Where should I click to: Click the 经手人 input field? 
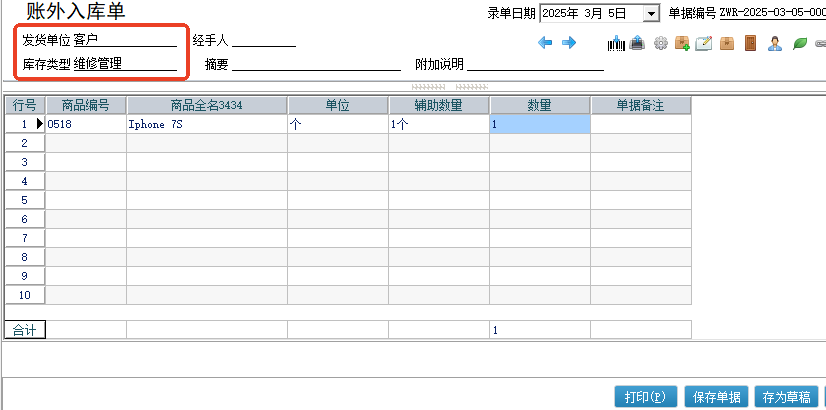(x=264, y=40)
